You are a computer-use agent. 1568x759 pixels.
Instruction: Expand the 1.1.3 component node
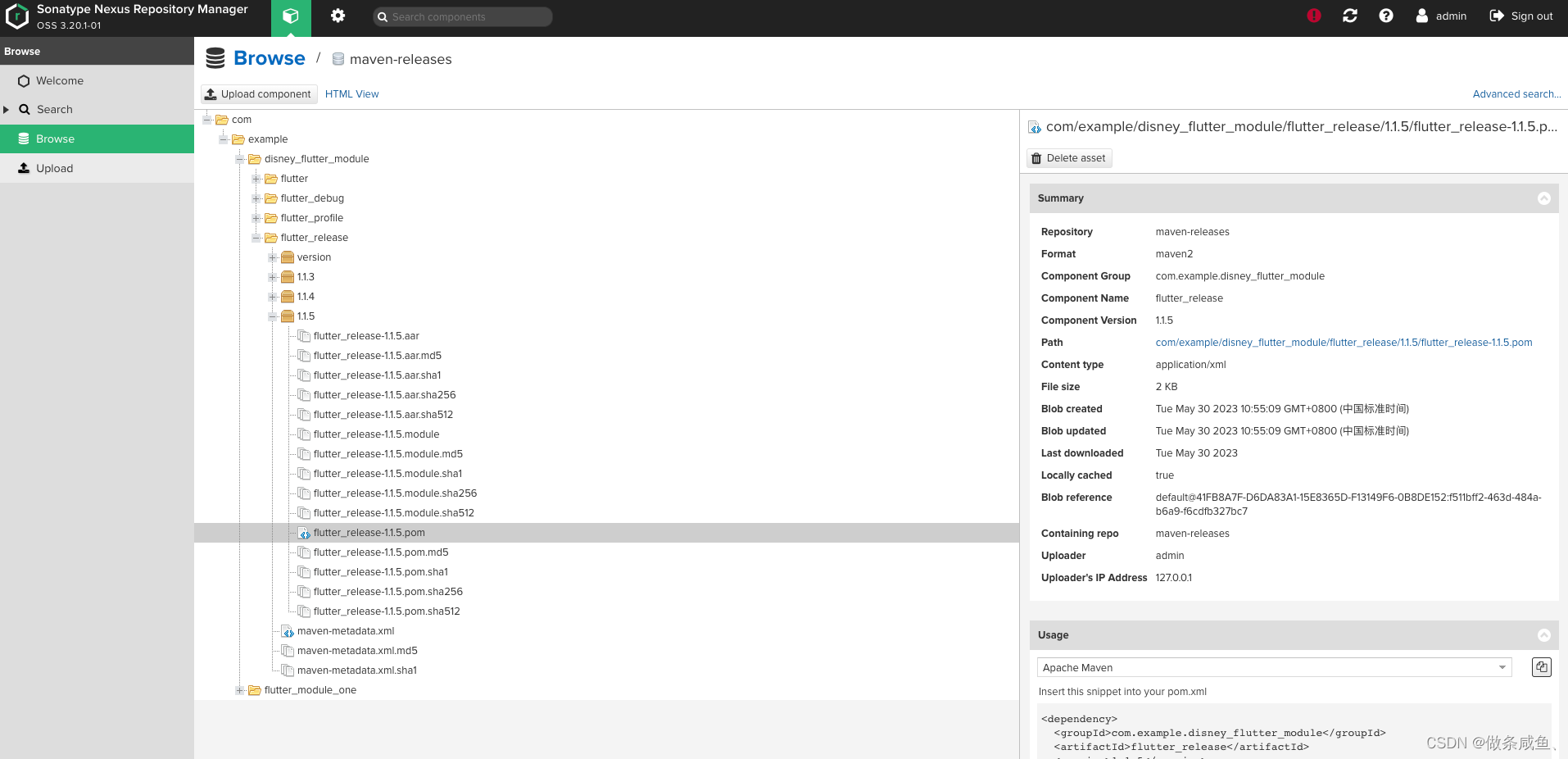pos(273,277)
